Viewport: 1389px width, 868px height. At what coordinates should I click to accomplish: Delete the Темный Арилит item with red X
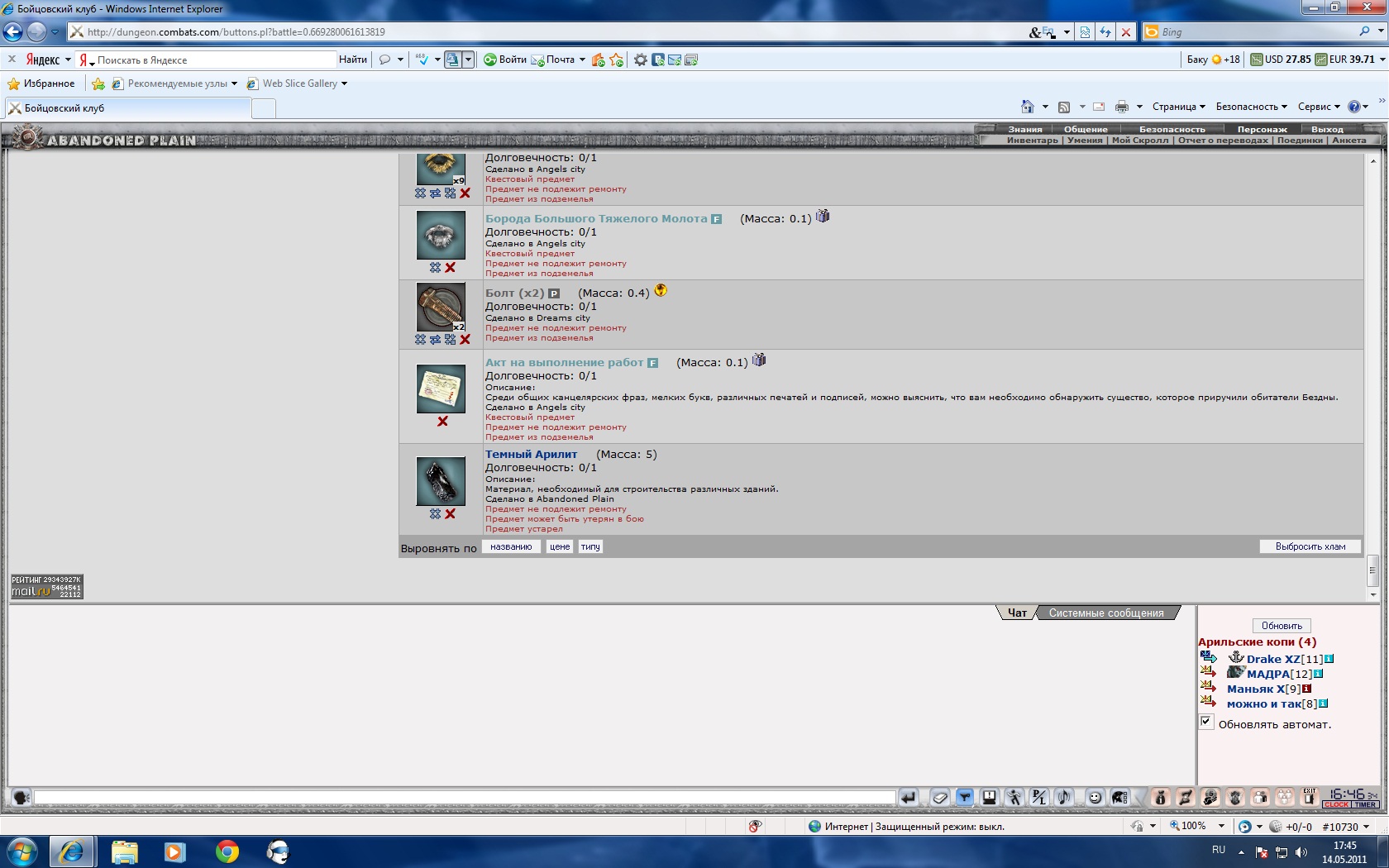point(451,514)
